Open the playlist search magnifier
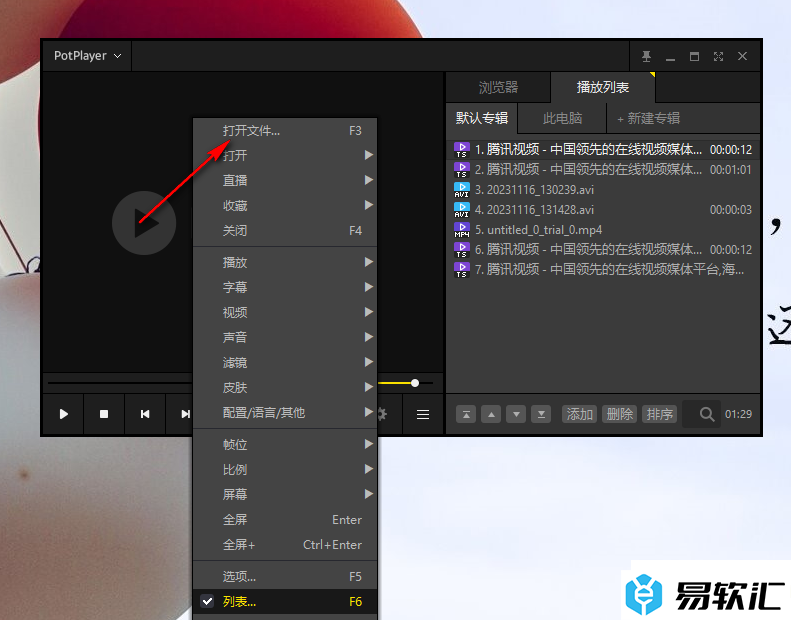This screenshot has height=620, width=791. [x=707, y=414]
